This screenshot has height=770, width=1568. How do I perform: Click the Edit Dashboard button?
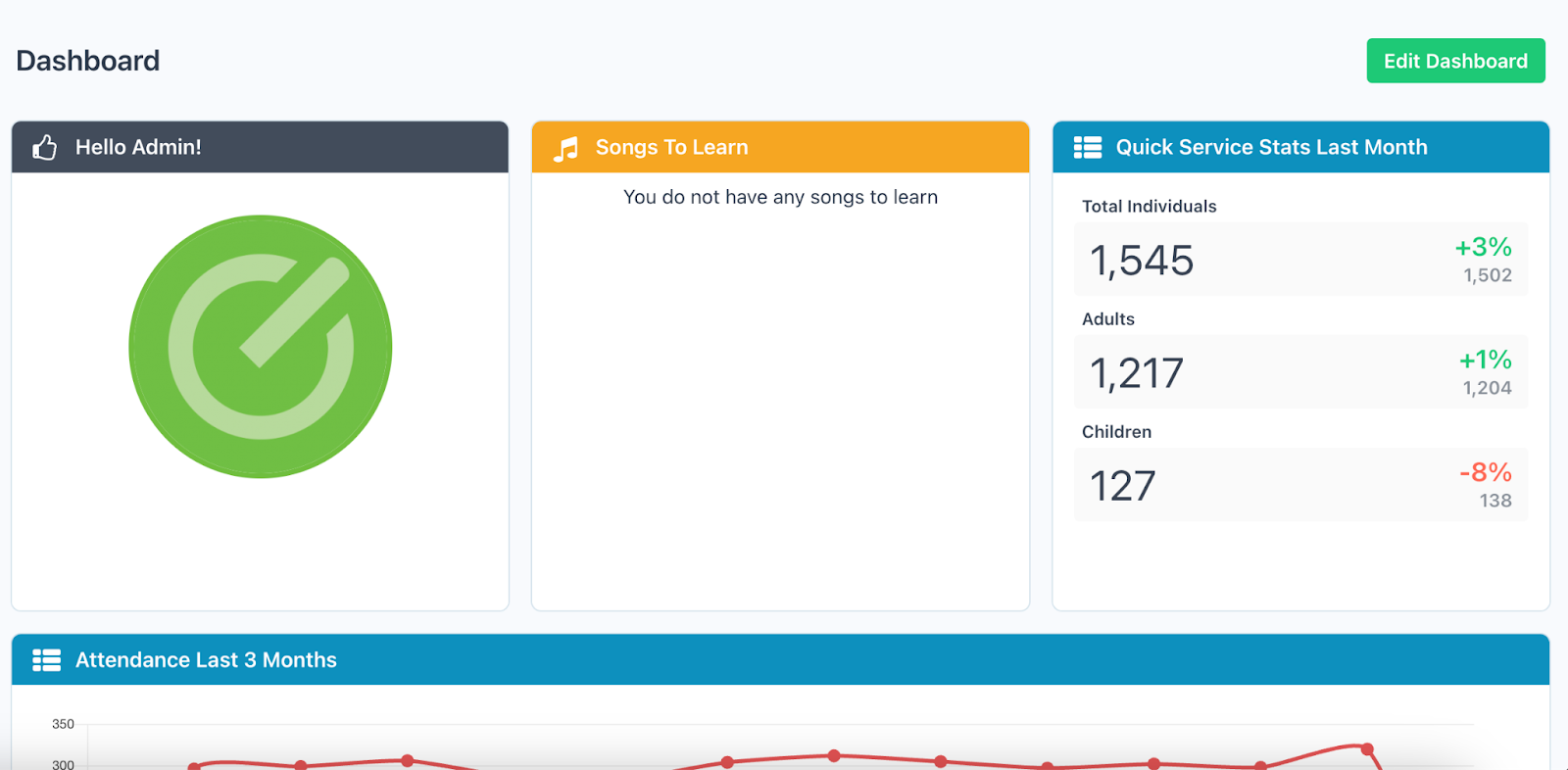point(1455,61)
